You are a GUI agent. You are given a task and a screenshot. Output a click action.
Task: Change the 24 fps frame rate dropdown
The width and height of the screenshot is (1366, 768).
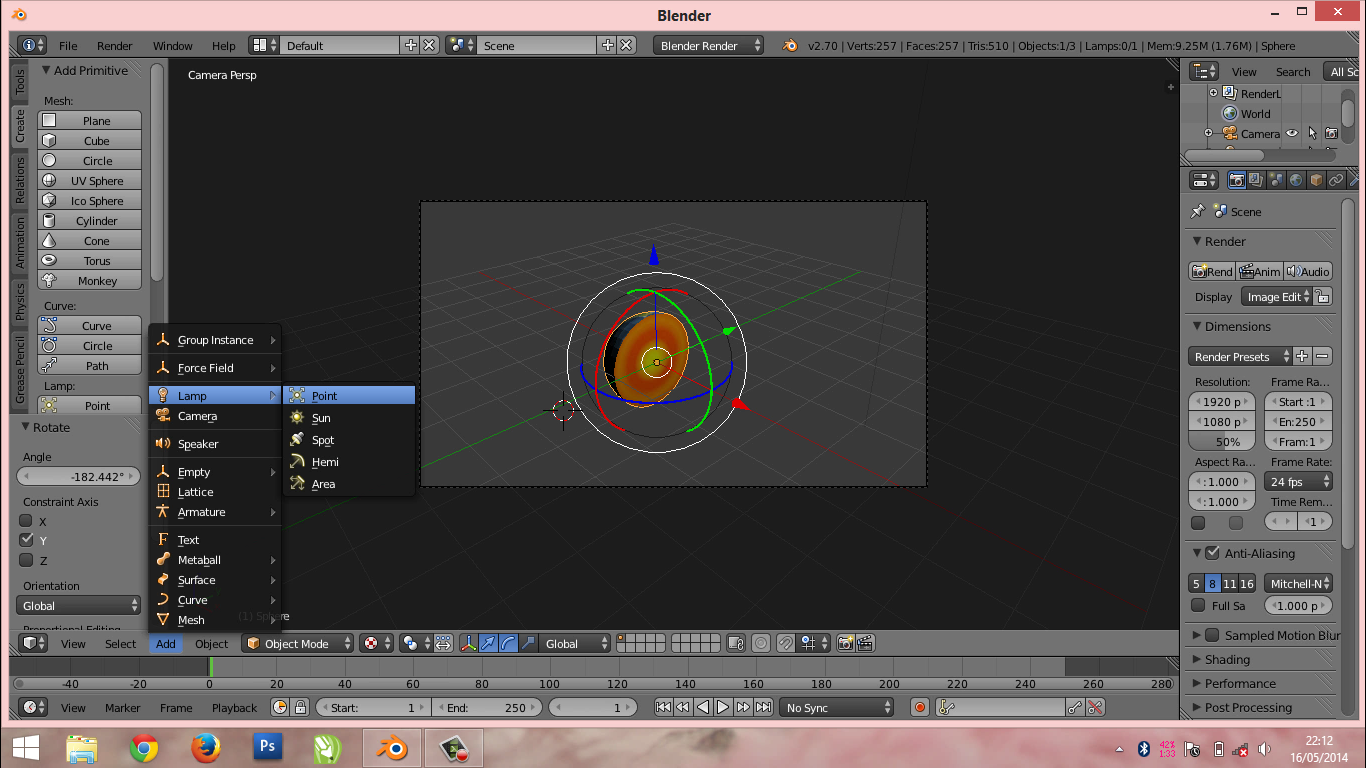point(1299,482)
